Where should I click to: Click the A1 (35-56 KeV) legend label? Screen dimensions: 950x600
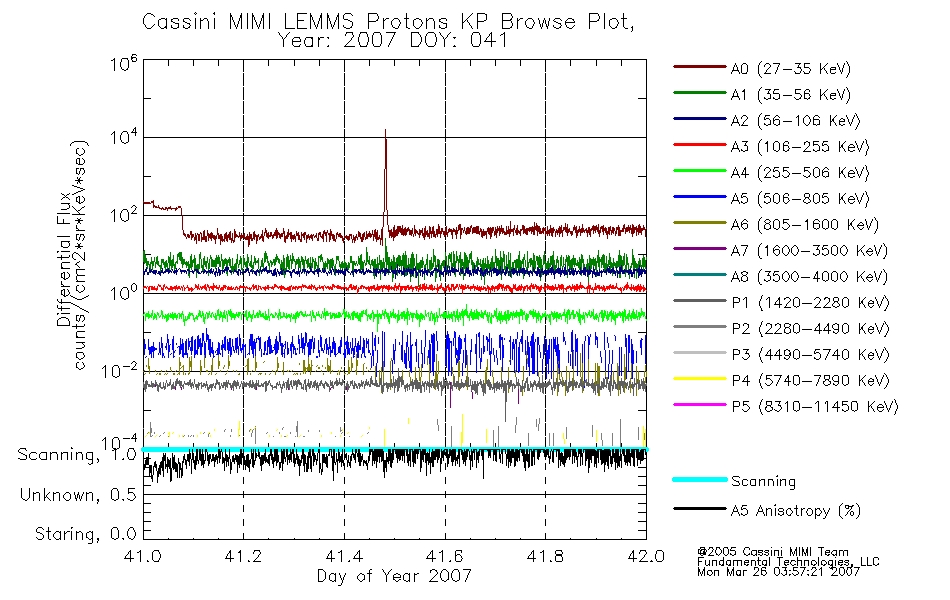coord(790,95)
